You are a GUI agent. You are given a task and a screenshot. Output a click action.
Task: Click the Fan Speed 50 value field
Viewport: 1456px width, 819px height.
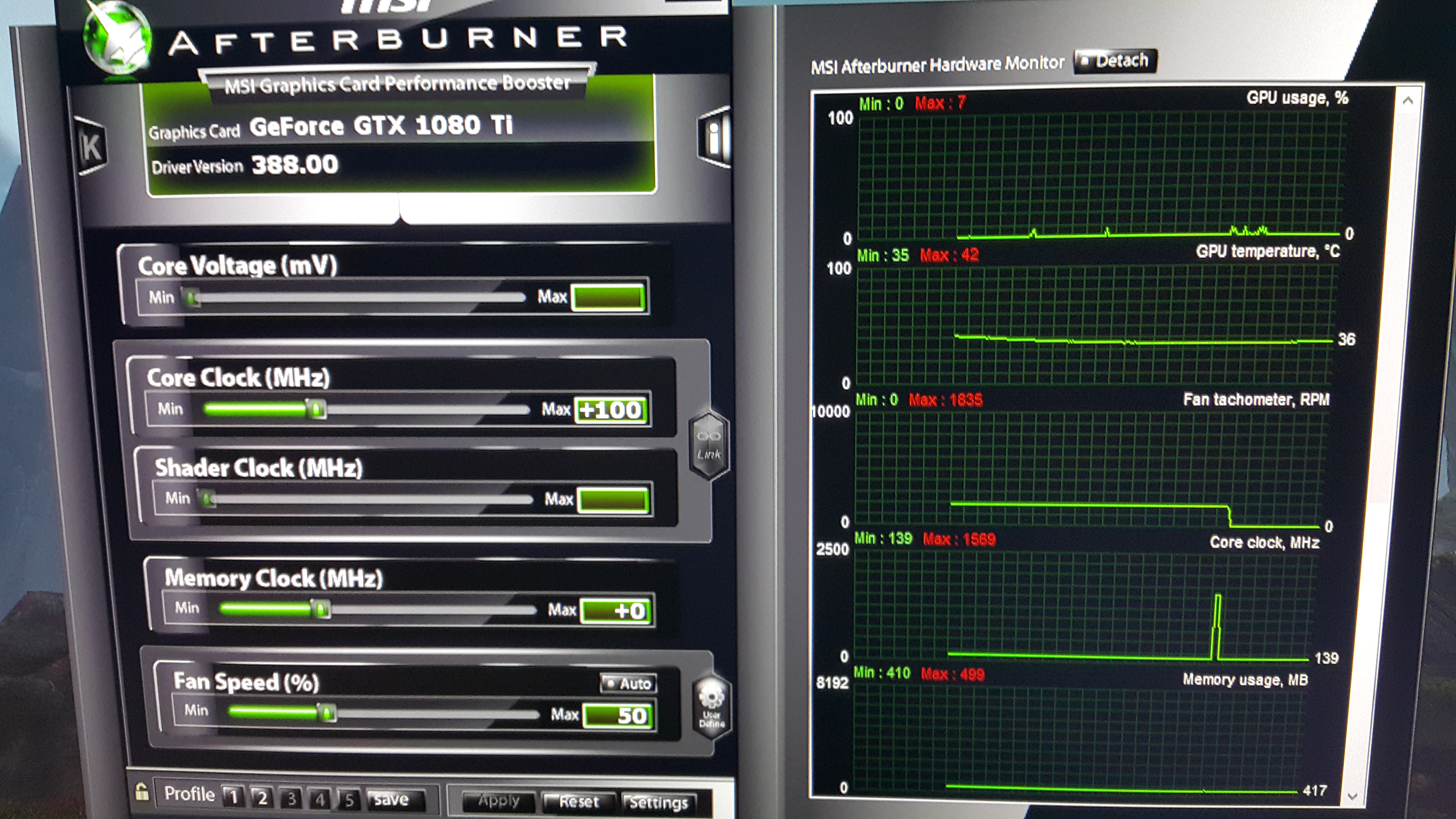(619, 716)
